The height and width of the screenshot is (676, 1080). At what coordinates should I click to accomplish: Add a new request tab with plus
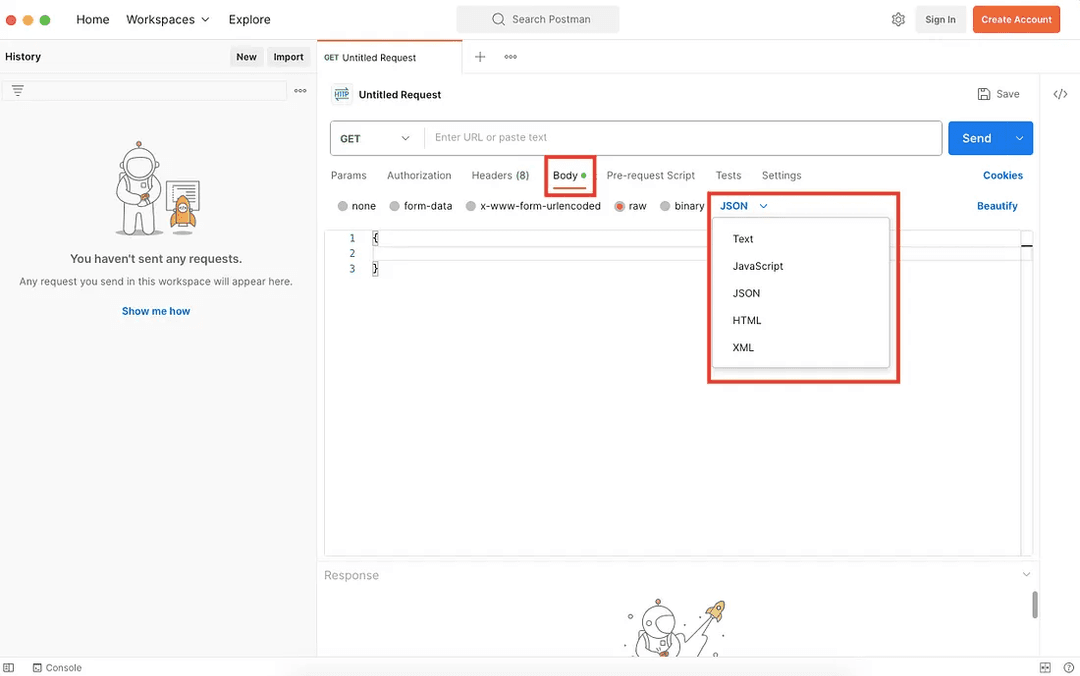480,57
